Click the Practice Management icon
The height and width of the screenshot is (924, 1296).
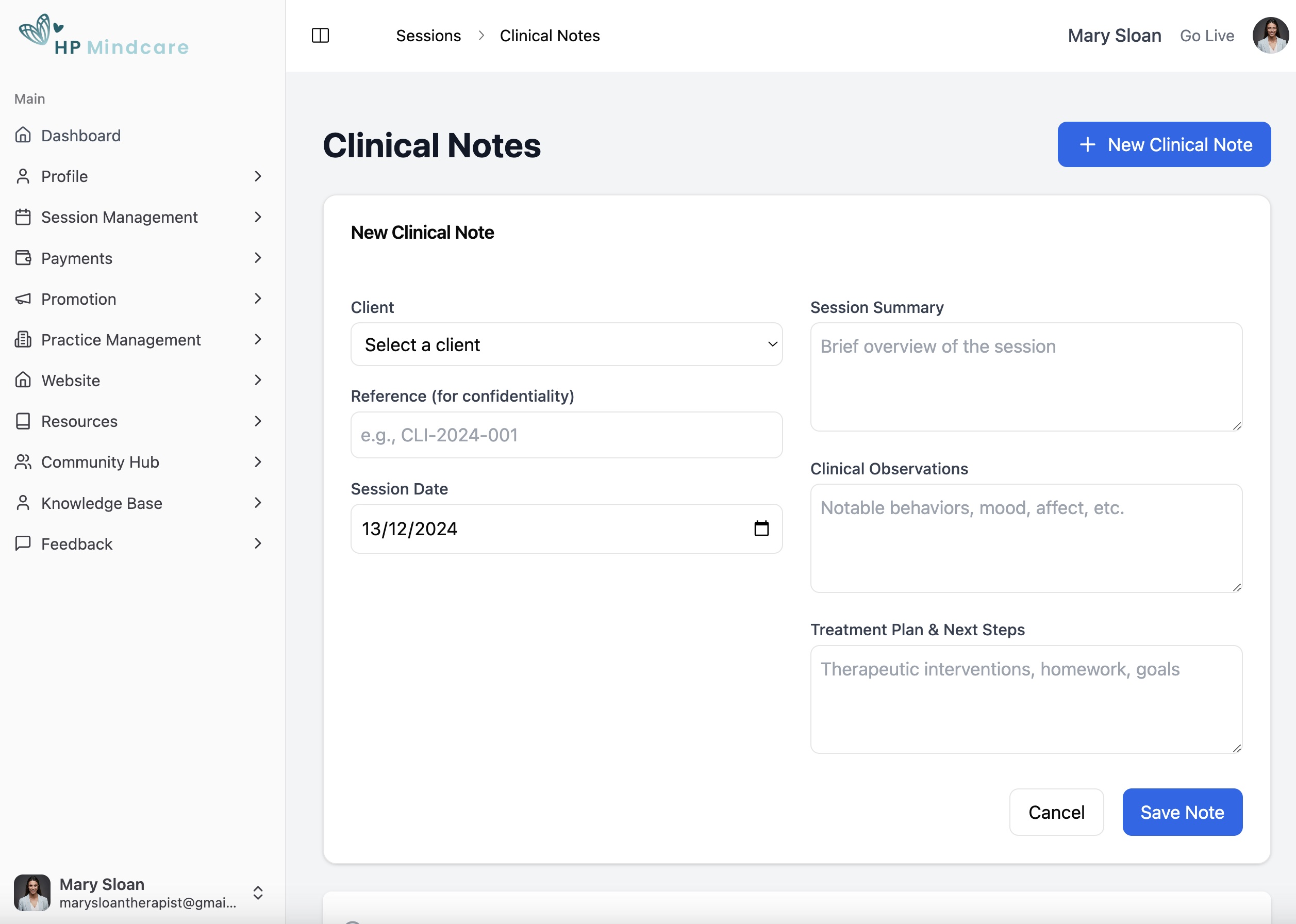[x=23, y=338]
